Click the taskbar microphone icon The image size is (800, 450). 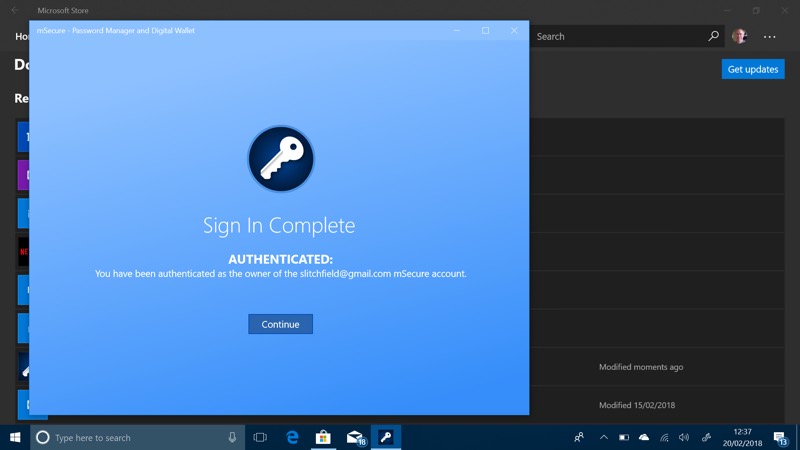click(x=232, y=437)
